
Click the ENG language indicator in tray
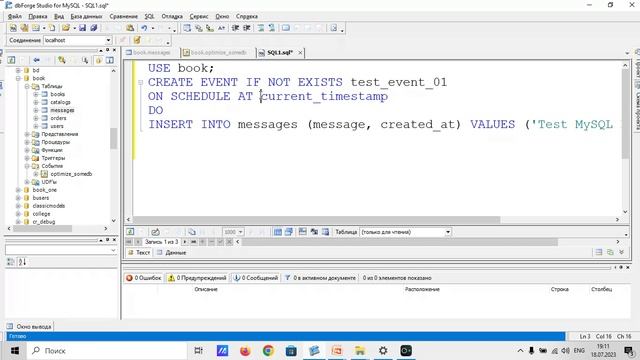click(x=579, y=351)
